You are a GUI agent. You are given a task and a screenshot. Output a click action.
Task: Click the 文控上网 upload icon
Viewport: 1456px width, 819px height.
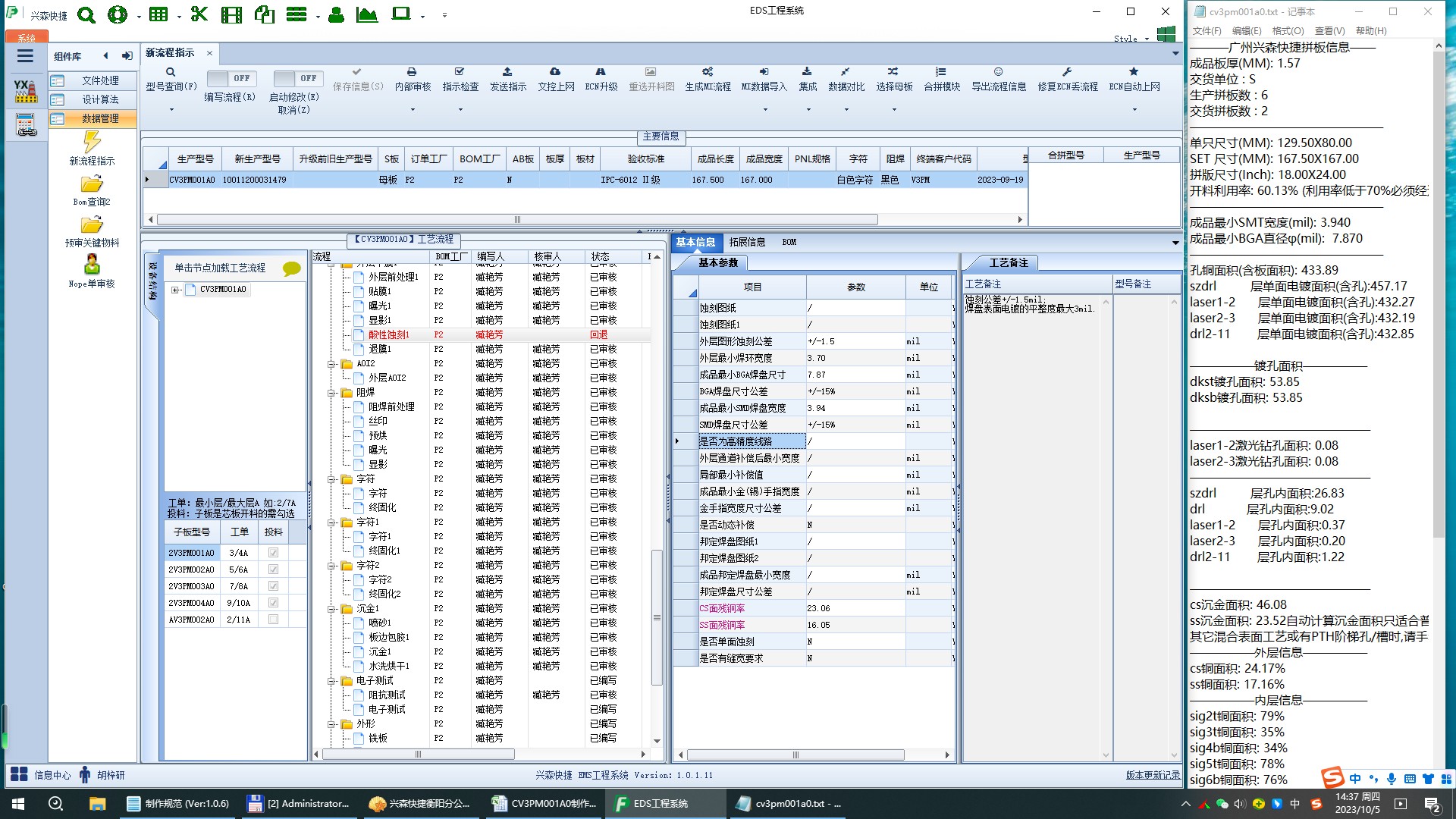tap(555, 71)
